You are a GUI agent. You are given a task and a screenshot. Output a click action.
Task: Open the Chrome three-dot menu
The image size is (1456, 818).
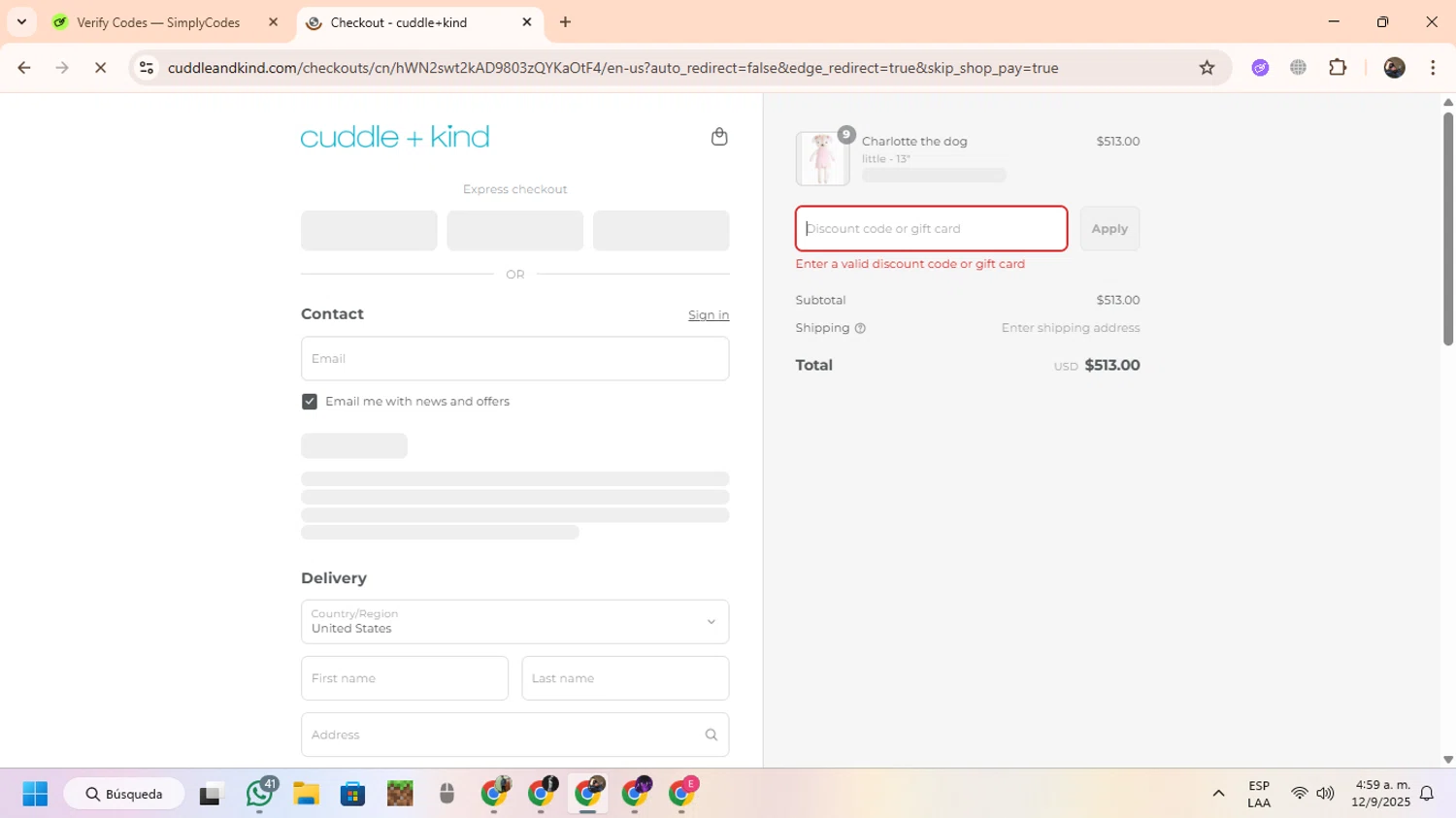coord(1433,68)
